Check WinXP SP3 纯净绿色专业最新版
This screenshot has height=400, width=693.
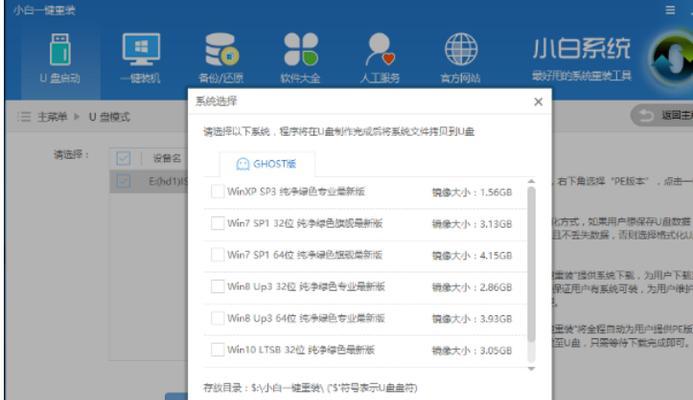click(x=217, y=191)
